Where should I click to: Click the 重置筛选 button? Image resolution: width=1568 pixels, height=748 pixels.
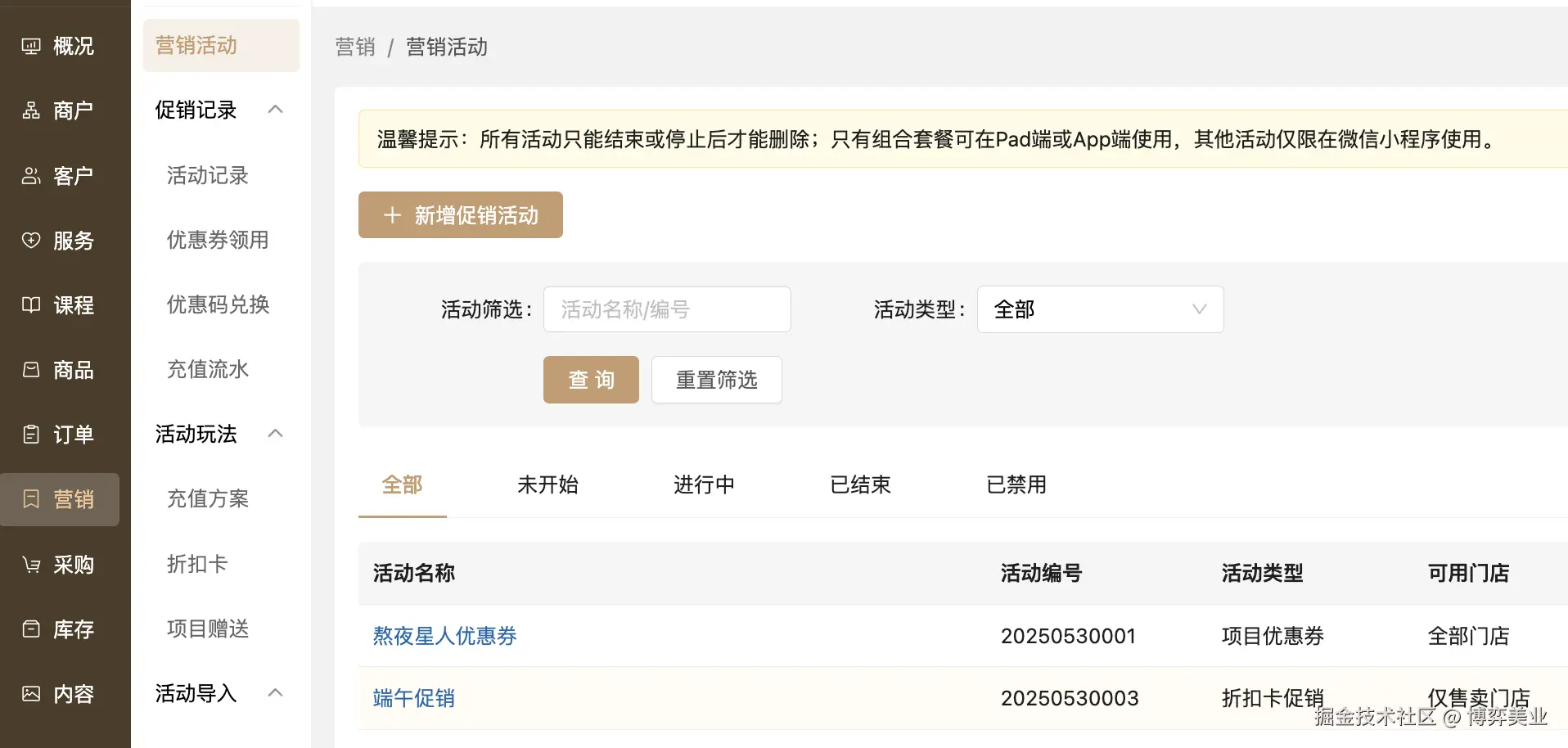click(x=716, y=380)
